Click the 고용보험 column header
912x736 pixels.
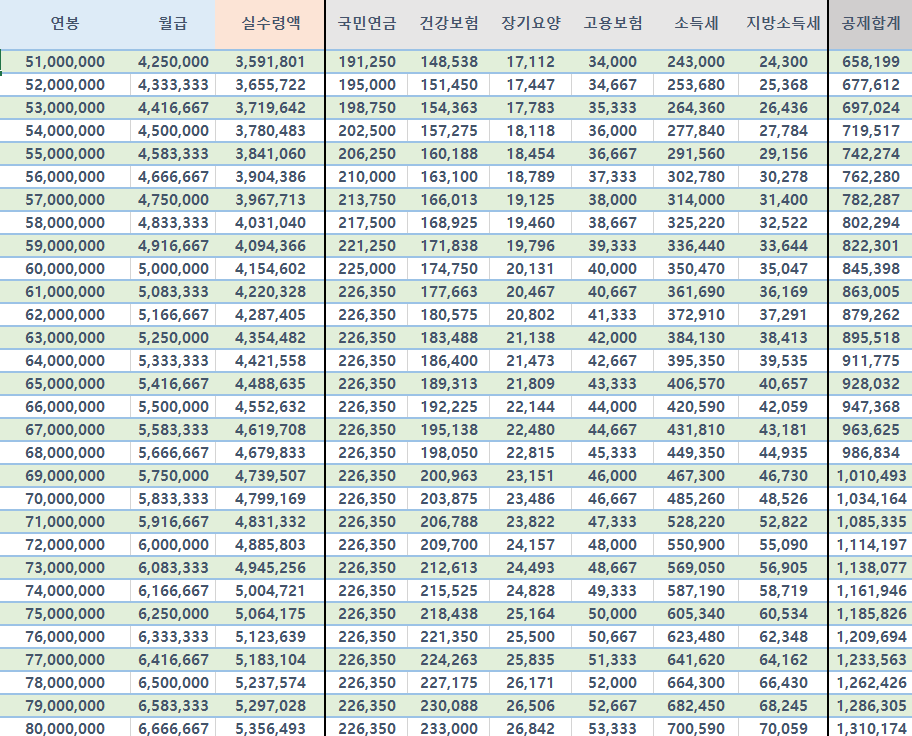(x=612, y=23)
